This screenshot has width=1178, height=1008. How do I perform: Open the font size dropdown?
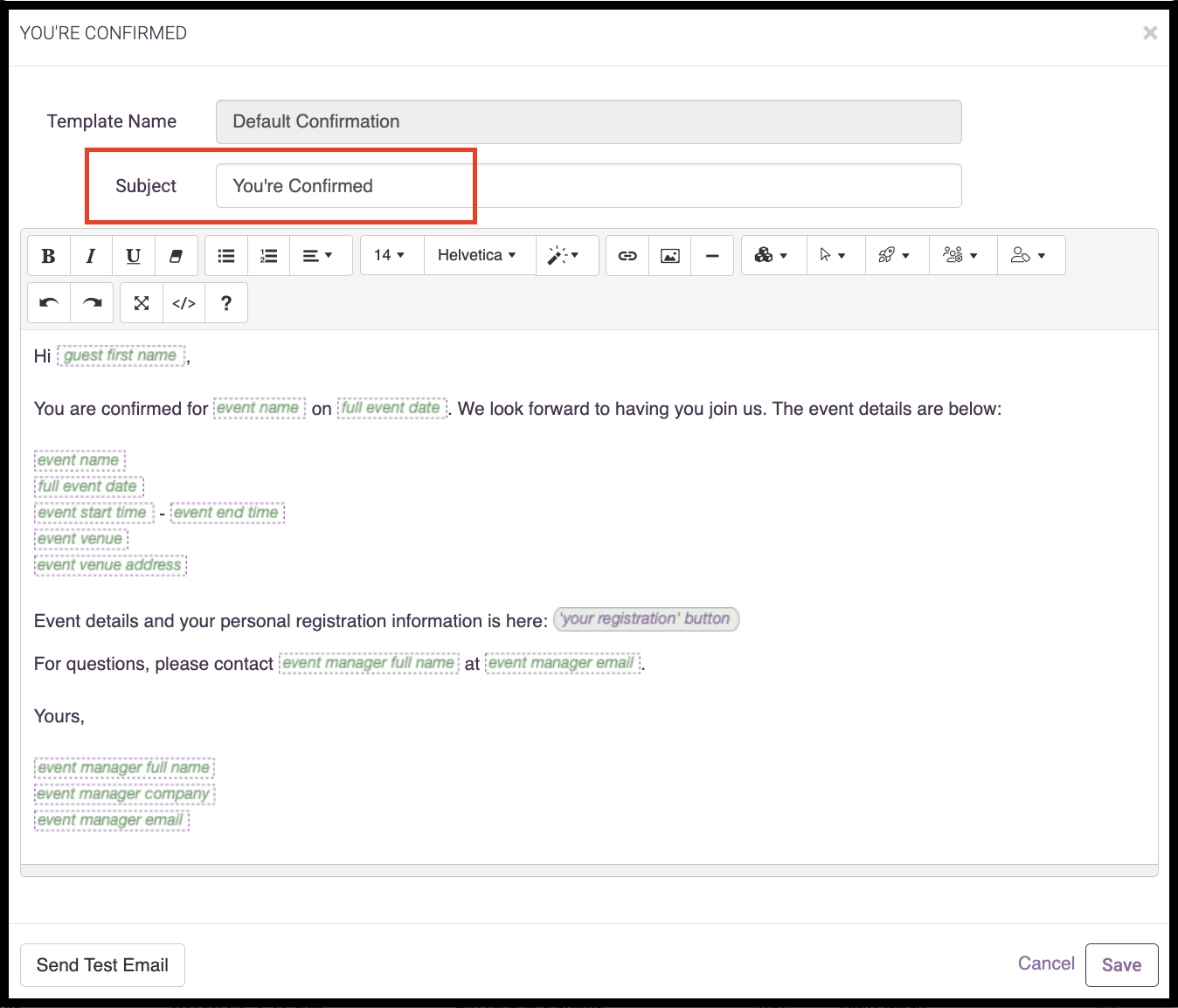coord(391,255)
